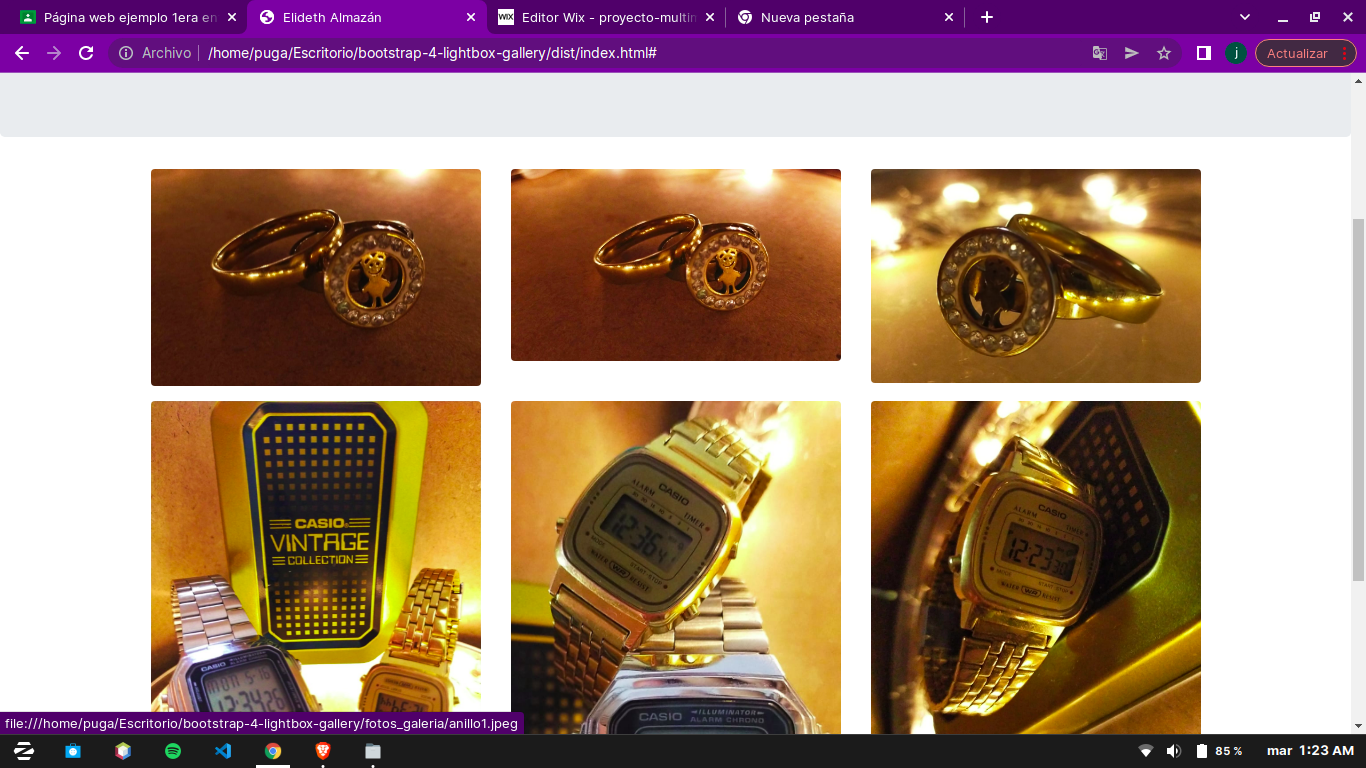Bookmark this page with the star icon
Screen dimensions: 1366x768
point(1164,53)
